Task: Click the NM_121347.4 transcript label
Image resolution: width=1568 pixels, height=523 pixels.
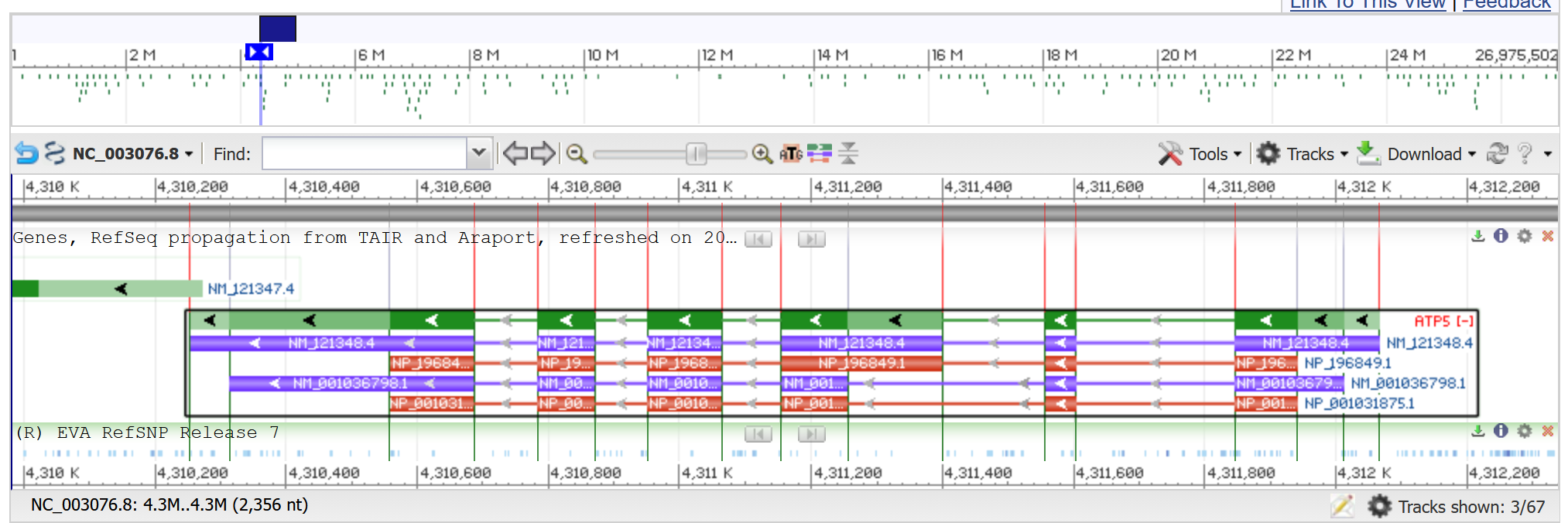Action: (x=251, y=289)
